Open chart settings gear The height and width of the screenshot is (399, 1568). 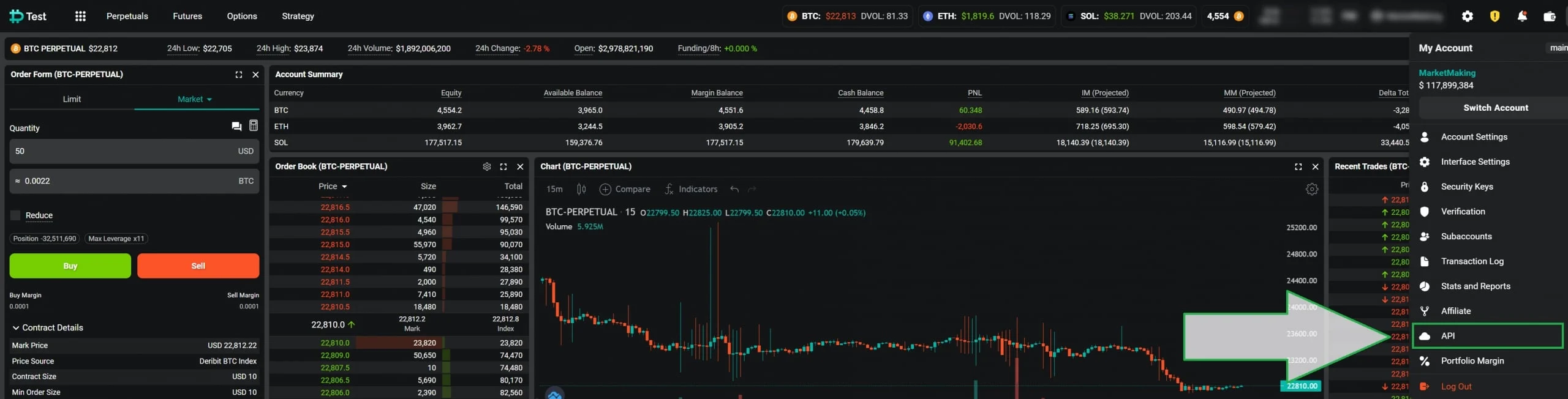(1312, 189)
